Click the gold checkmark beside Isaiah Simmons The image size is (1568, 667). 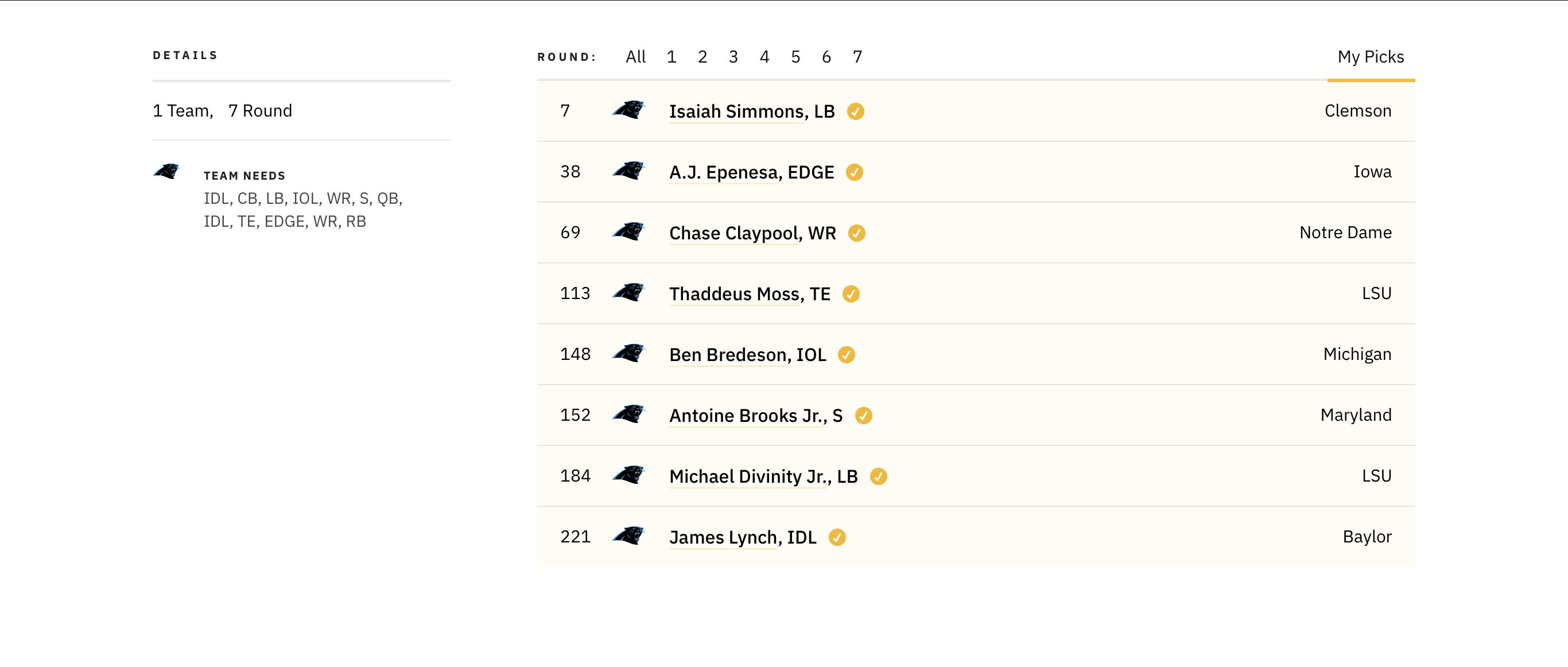pos(855,111)
